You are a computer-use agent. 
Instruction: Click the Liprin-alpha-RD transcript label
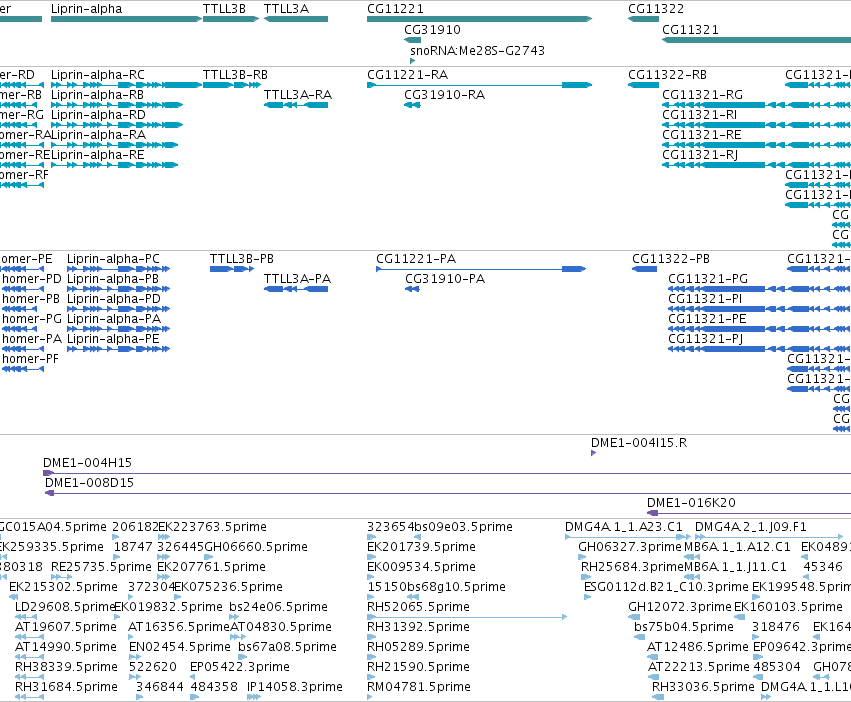pos(98,115)
